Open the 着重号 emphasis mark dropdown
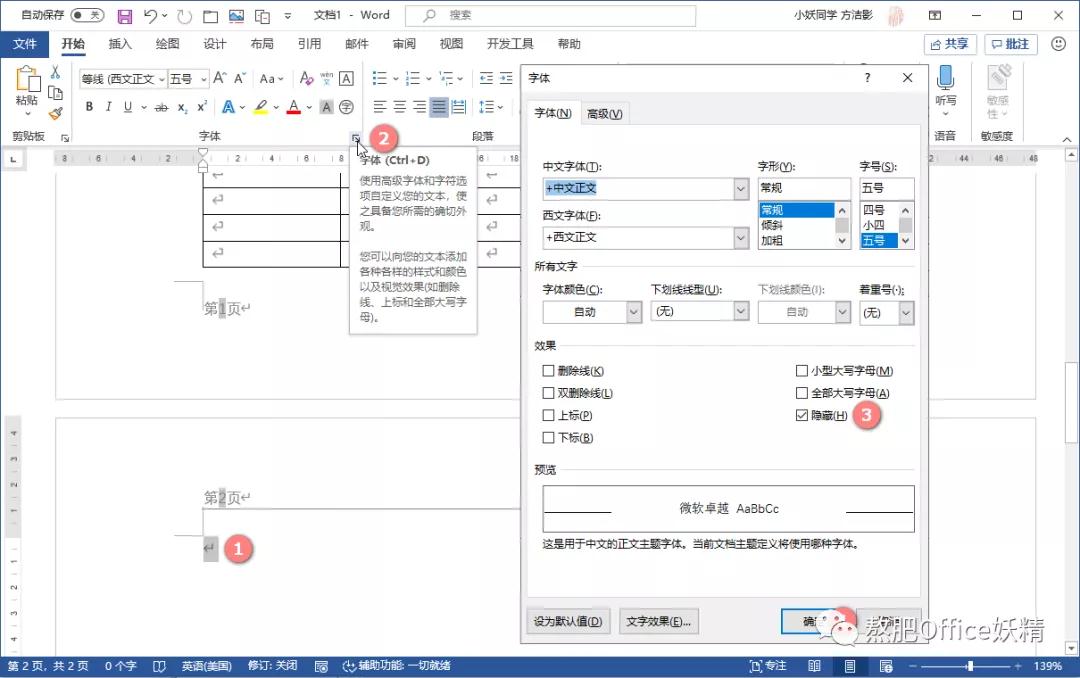Viewport: 1080px width, 678px height. pyautogui.click(x=905, y=312)
